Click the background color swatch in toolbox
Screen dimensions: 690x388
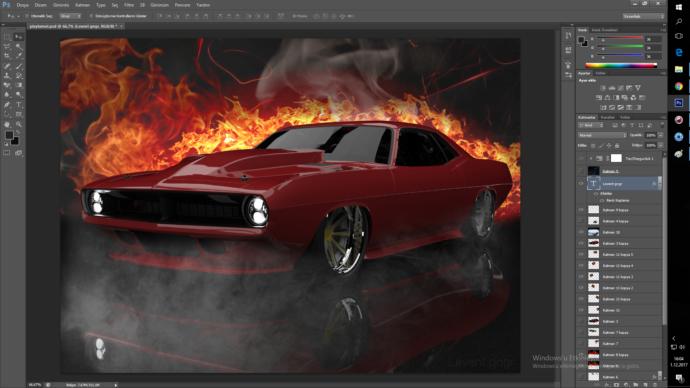coord(15,141)
